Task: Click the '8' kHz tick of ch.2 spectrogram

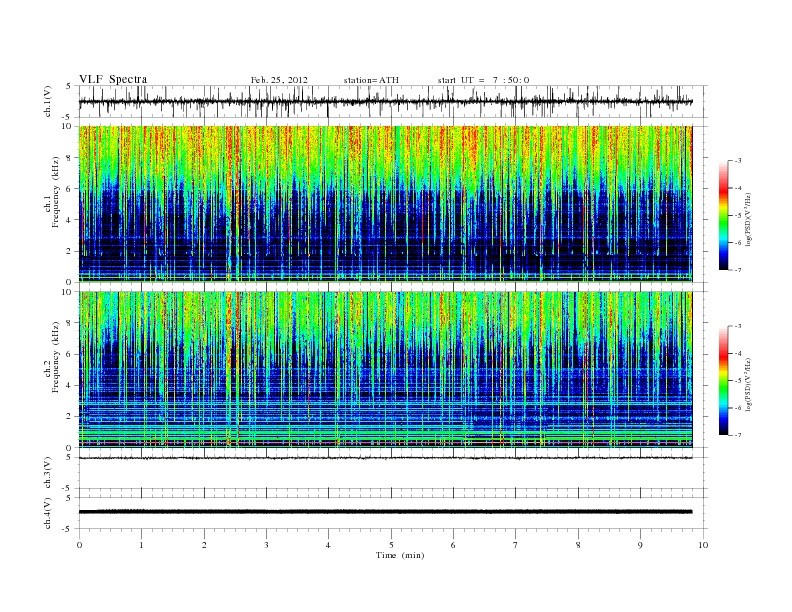Action: click(x=69, y=323)
